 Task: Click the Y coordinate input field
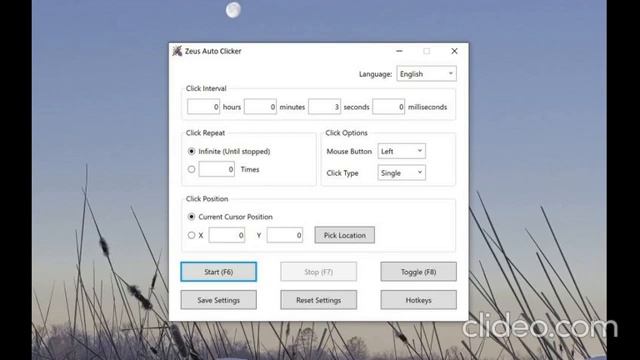tap(285, 235)
